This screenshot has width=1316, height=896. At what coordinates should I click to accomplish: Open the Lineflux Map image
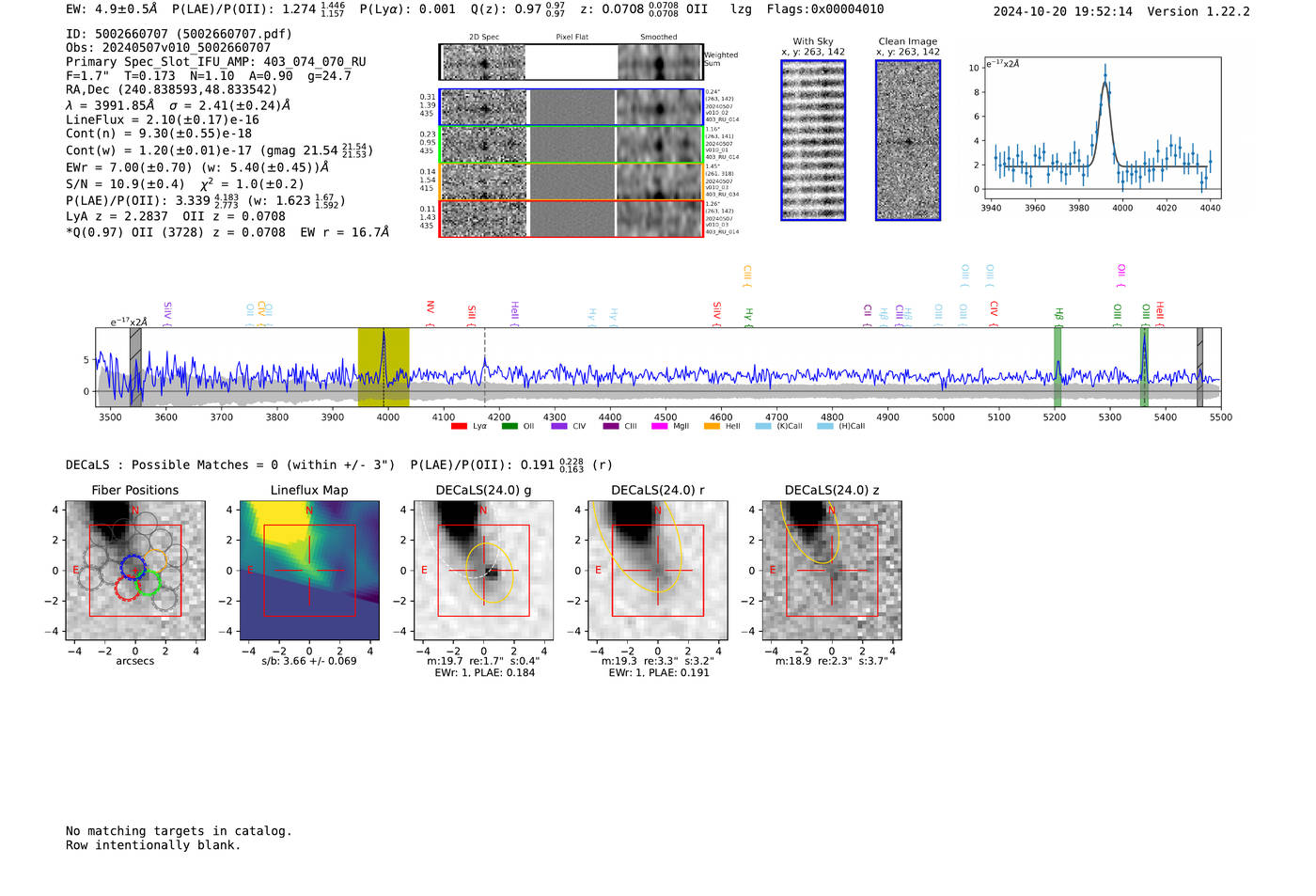(309, 571)
